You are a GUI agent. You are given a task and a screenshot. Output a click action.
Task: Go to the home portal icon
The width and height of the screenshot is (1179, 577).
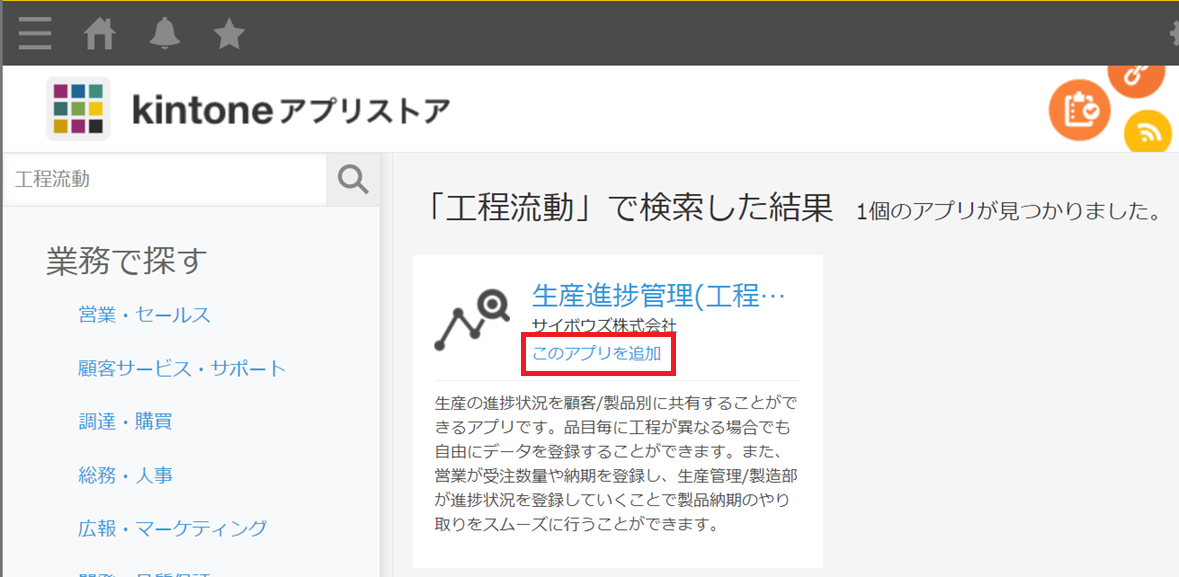click(99, 34)
